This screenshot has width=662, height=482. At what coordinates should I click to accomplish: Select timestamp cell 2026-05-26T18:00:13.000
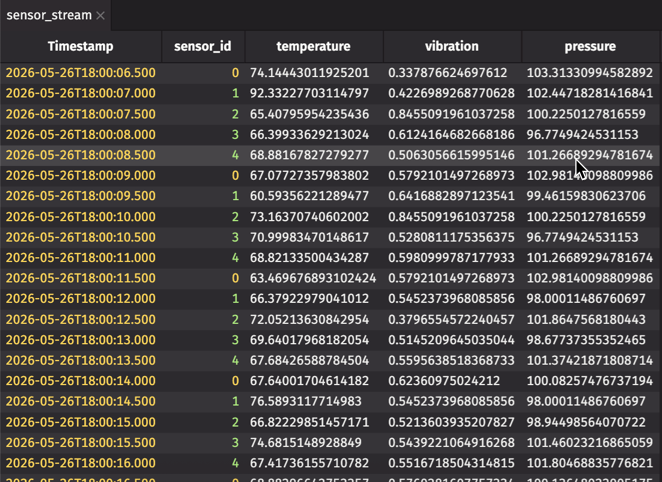point(81,340)
